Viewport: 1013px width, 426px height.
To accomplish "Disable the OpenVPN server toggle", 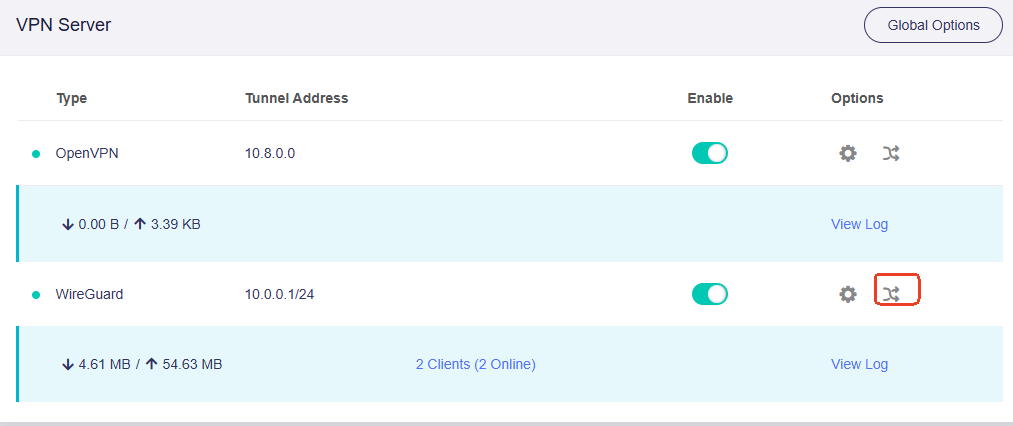I will 709,153.
